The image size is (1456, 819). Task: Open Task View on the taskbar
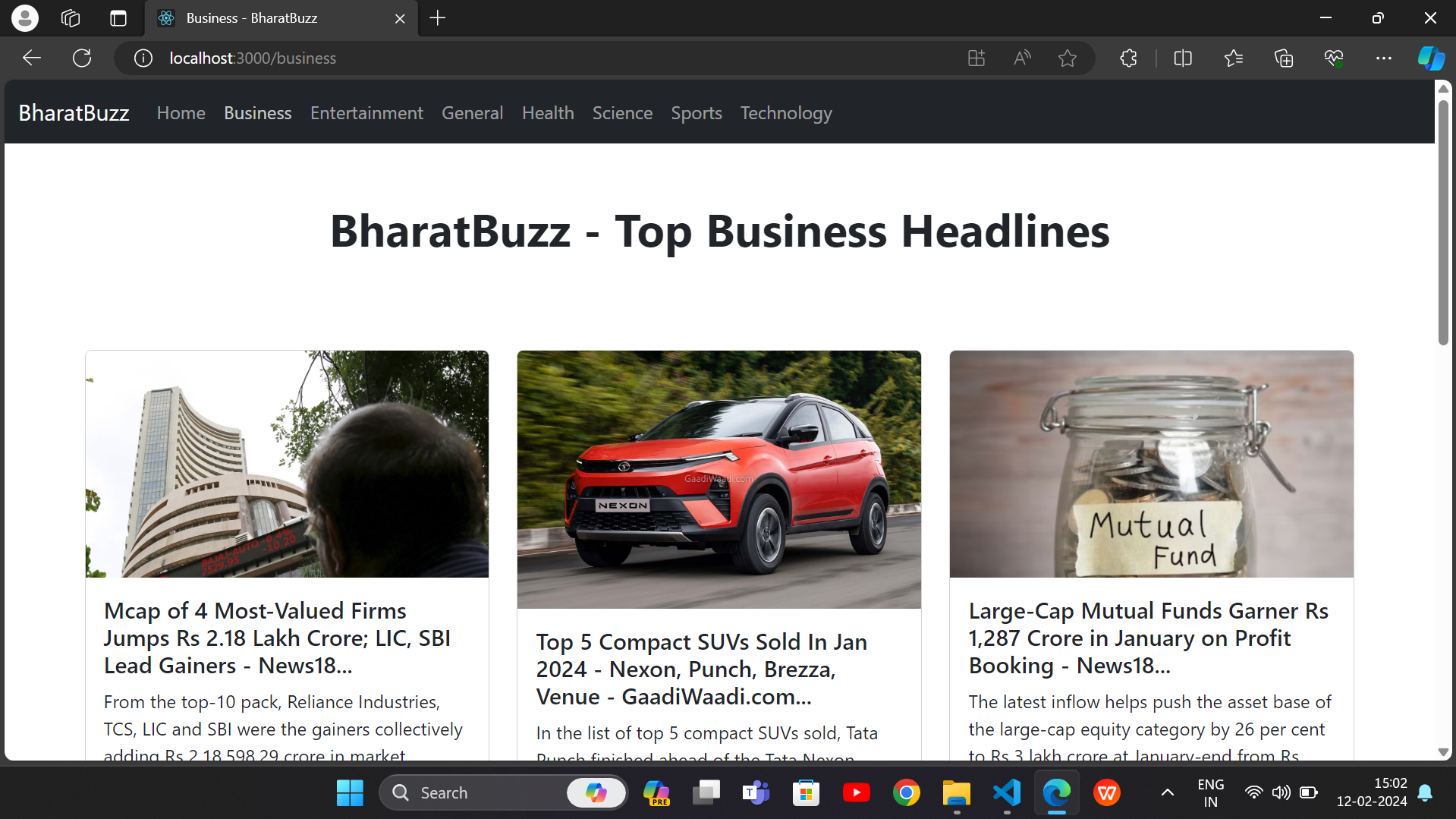706,793
